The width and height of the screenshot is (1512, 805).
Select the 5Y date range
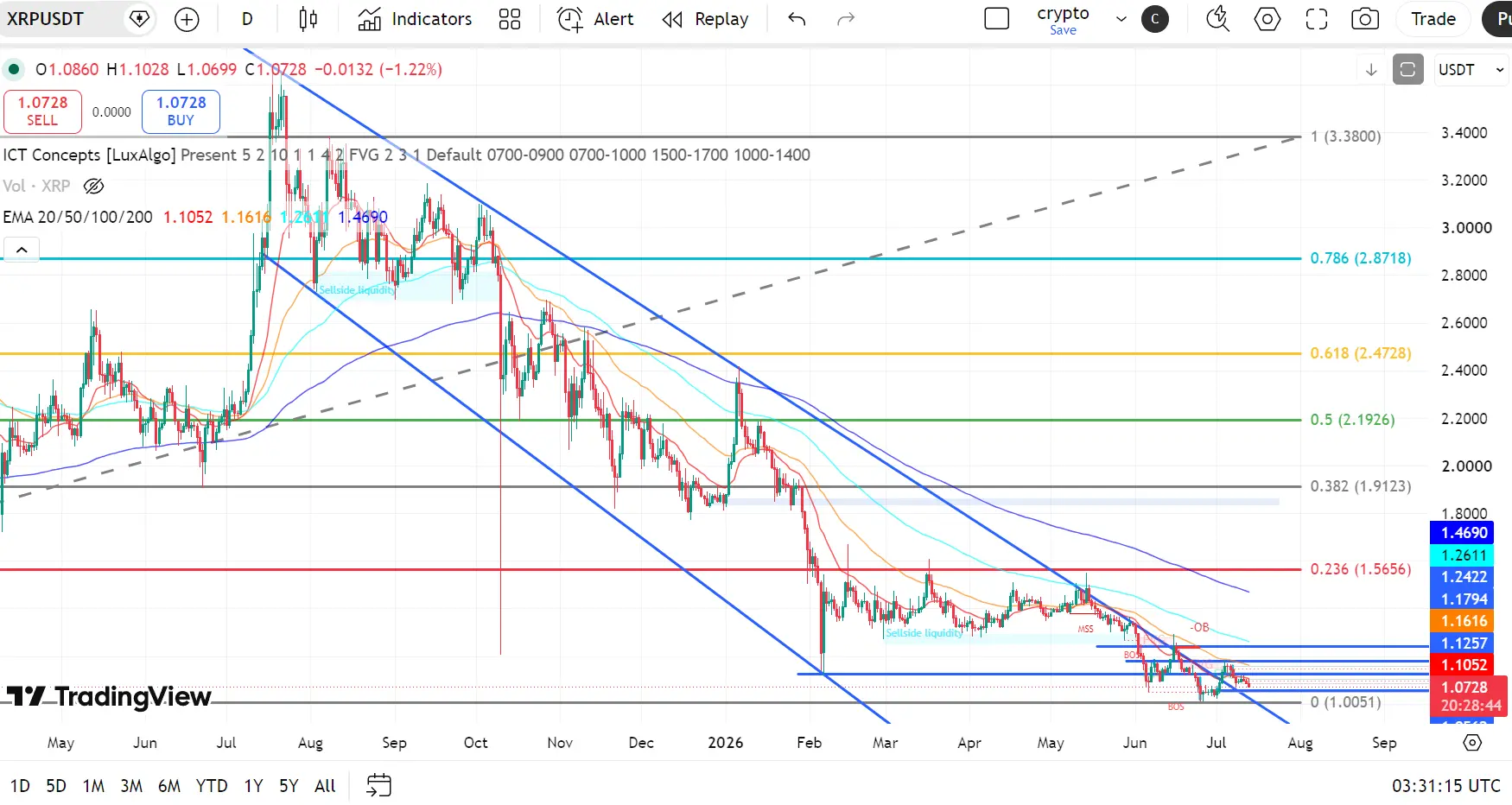[x=289, y=786]
